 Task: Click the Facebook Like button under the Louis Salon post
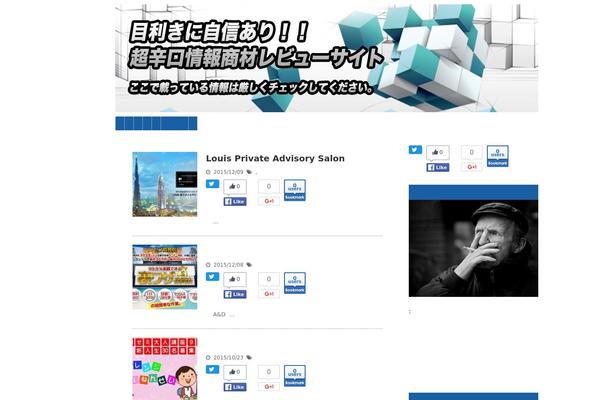coord(235,201)
